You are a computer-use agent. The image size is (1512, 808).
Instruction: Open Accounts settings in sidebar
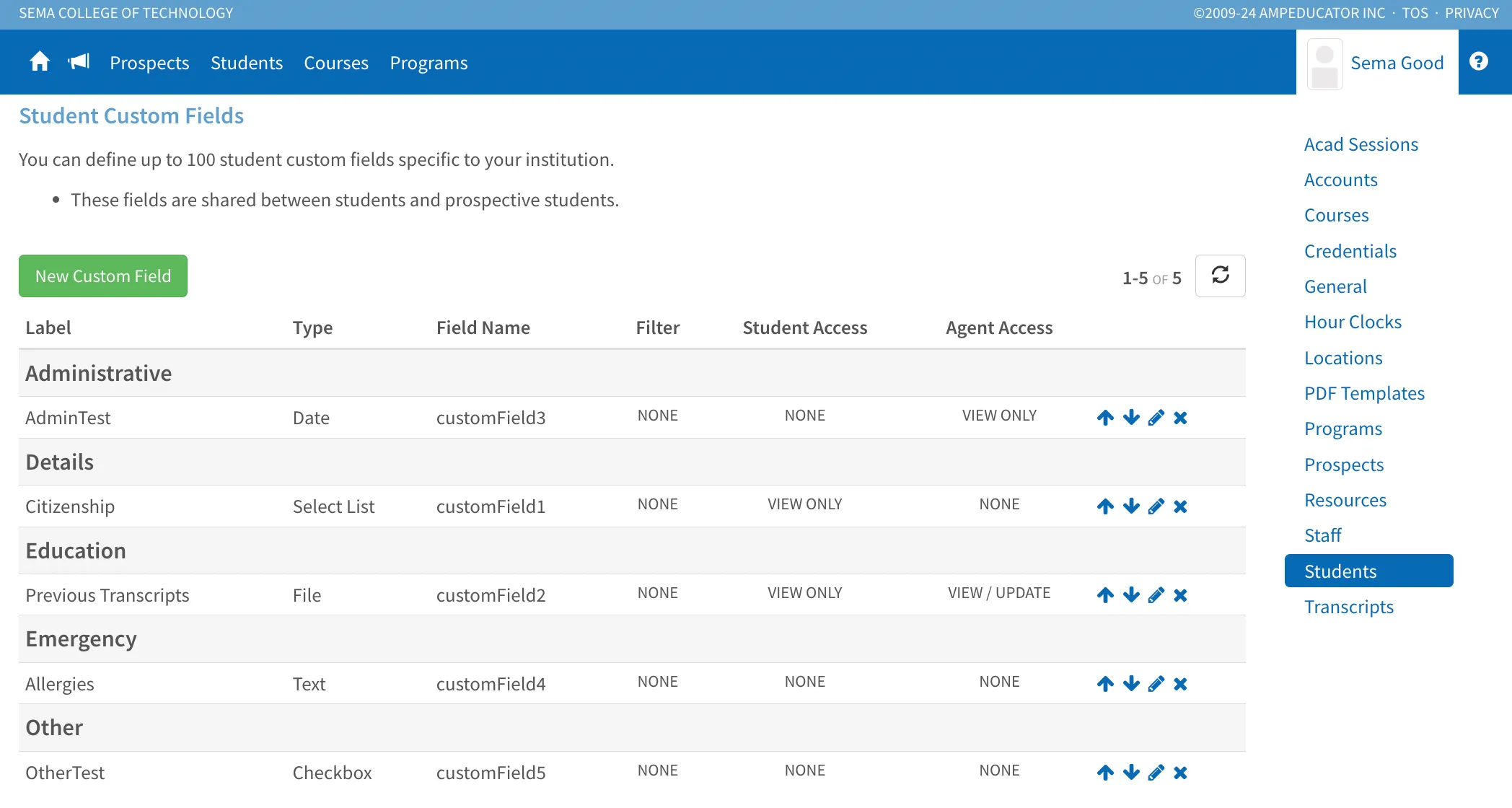(1340, 180)
